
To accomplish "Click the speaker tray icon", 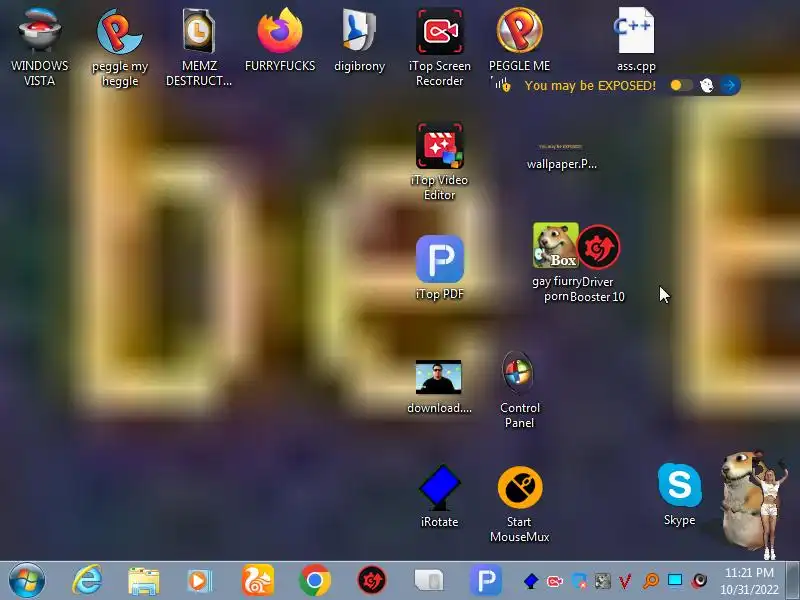I will 699,581.
